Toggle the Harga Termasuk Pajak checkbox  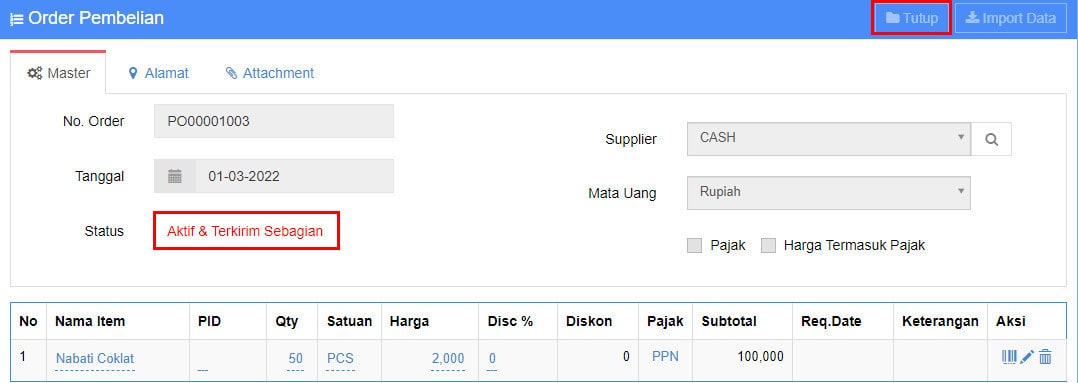pyautogui.click(x=768, y=245)
